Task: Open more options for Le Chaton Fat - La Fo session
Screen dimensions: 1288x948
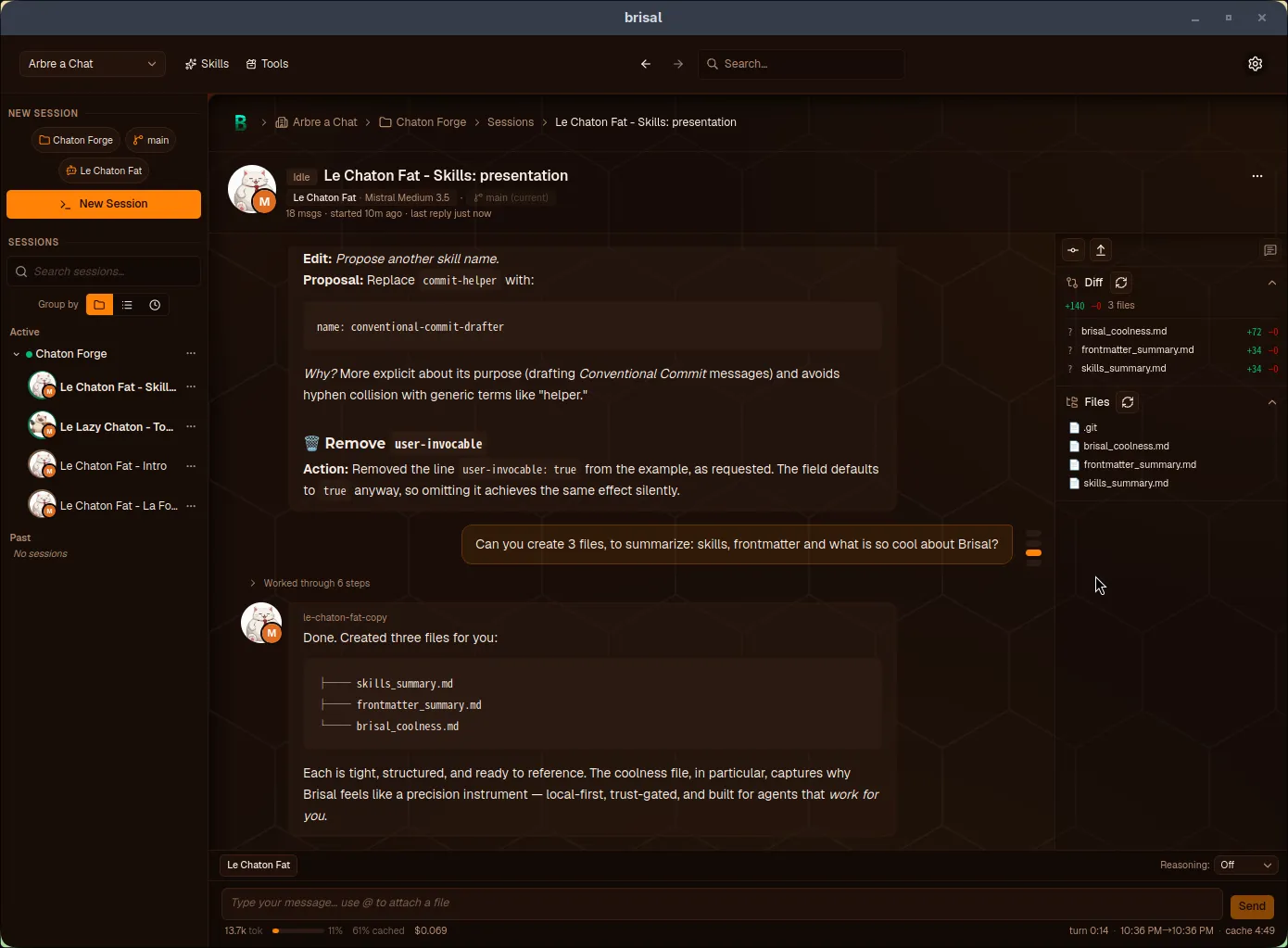Action: pos(191,506)
